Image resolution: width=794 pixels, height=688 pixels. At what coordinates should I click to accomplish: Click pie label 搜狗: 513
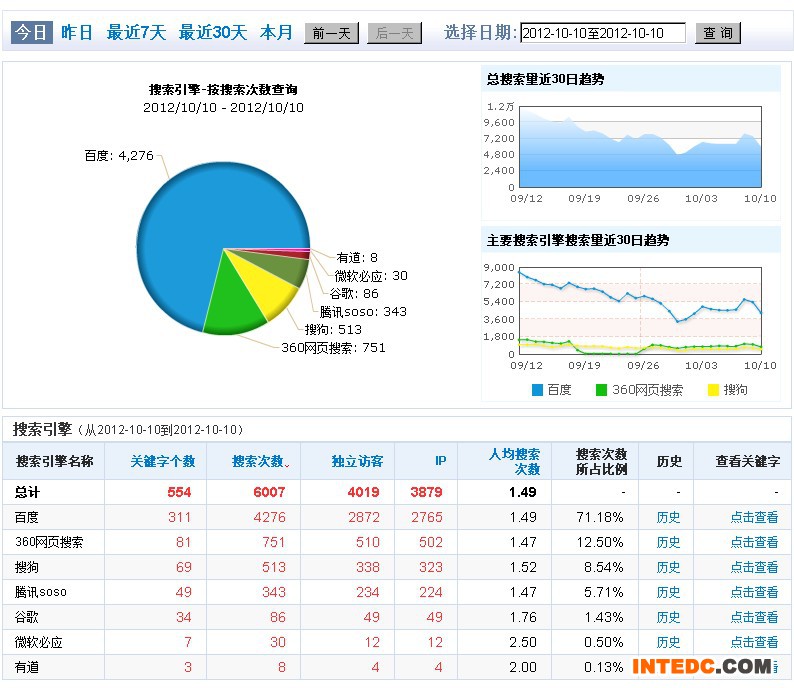(x=333, y=330)
